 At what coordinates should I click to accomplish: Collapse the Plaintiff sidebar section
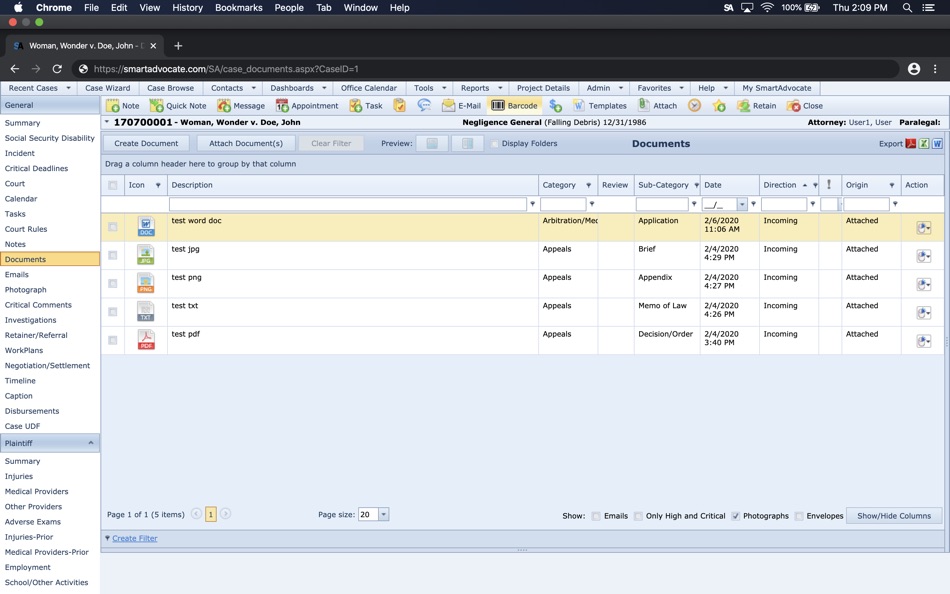(x=91, y=443)
